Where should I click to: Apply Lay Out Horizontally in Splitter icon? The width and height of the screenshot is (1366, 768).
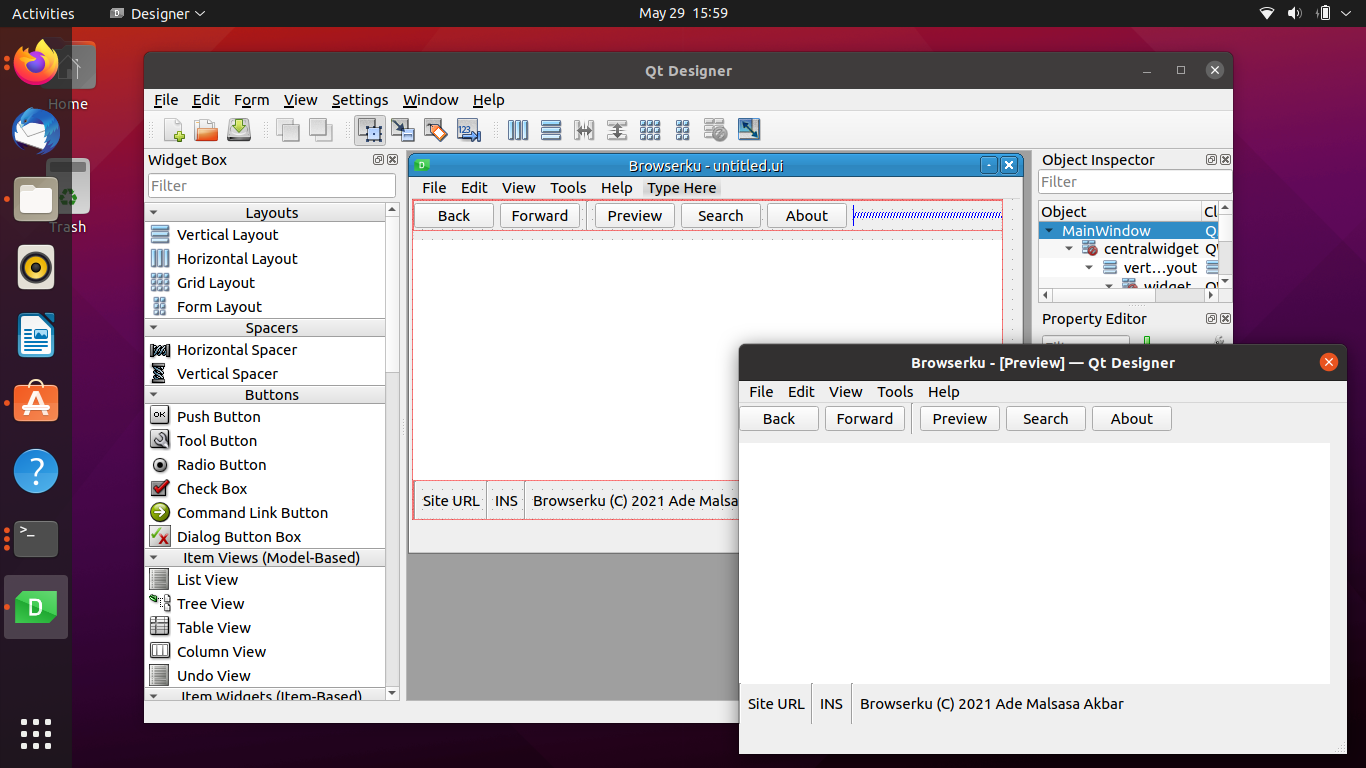(584, 129)
